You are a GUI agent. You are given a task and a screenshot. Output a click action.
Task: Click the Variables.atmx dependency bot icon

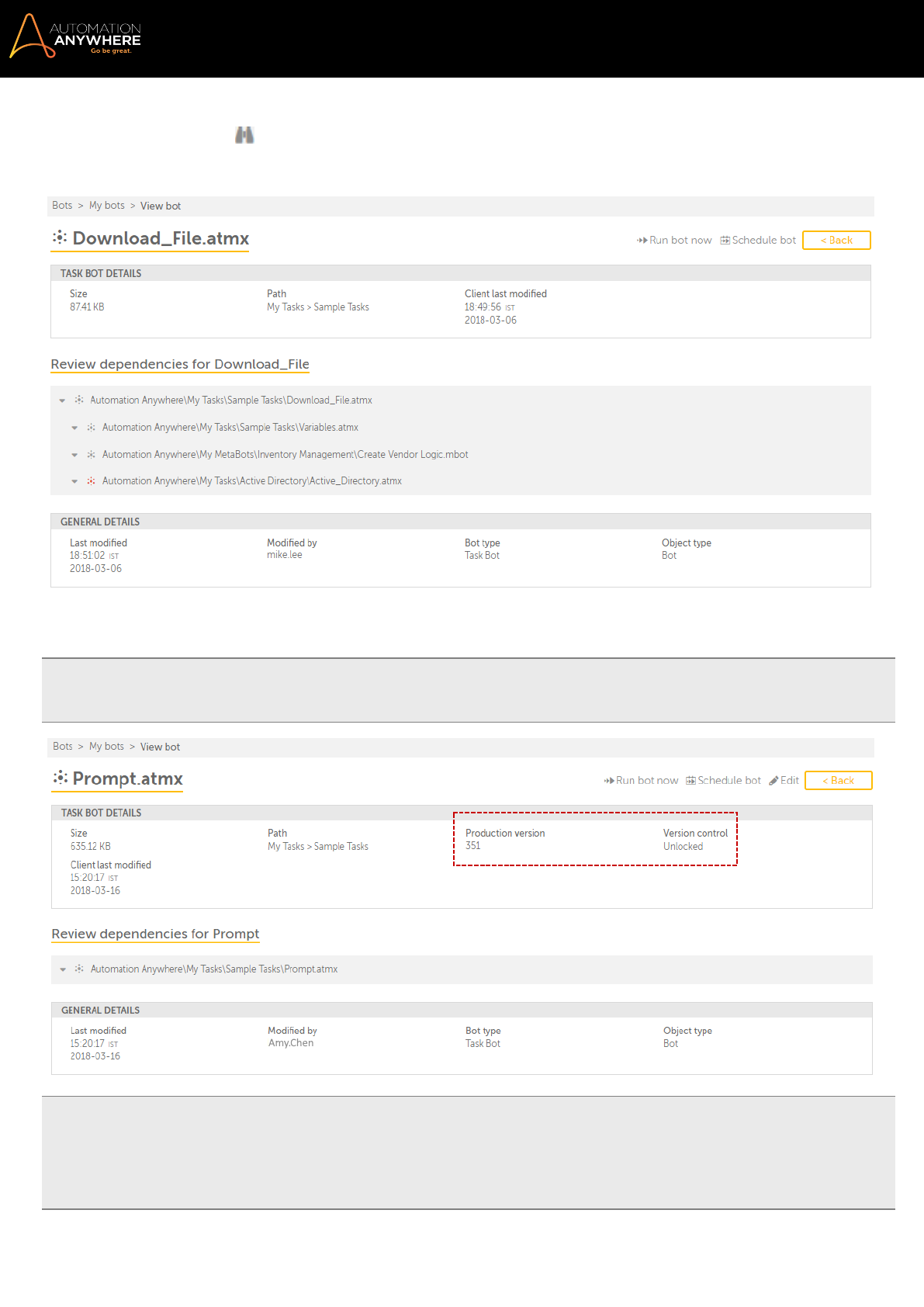click(x=91, y=428)
